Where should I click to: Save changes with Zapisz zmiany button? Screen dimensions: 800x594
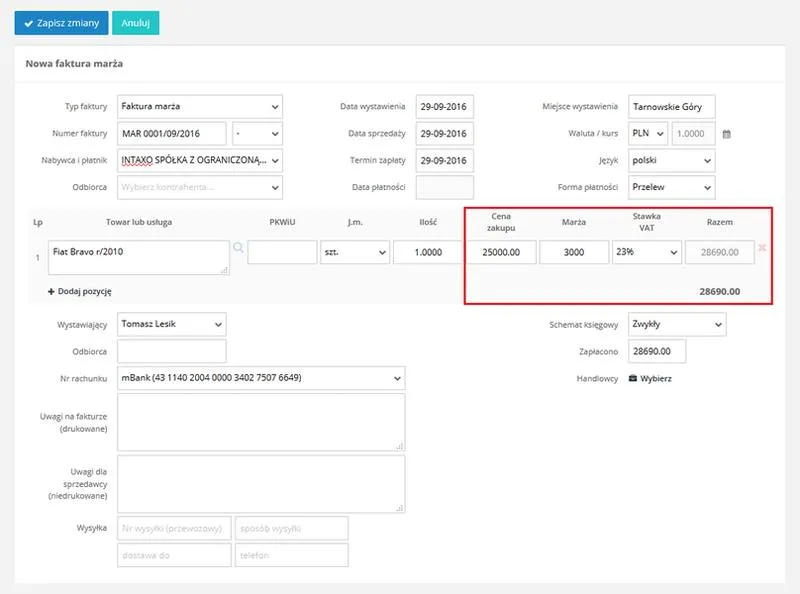[x=61, y=23]
